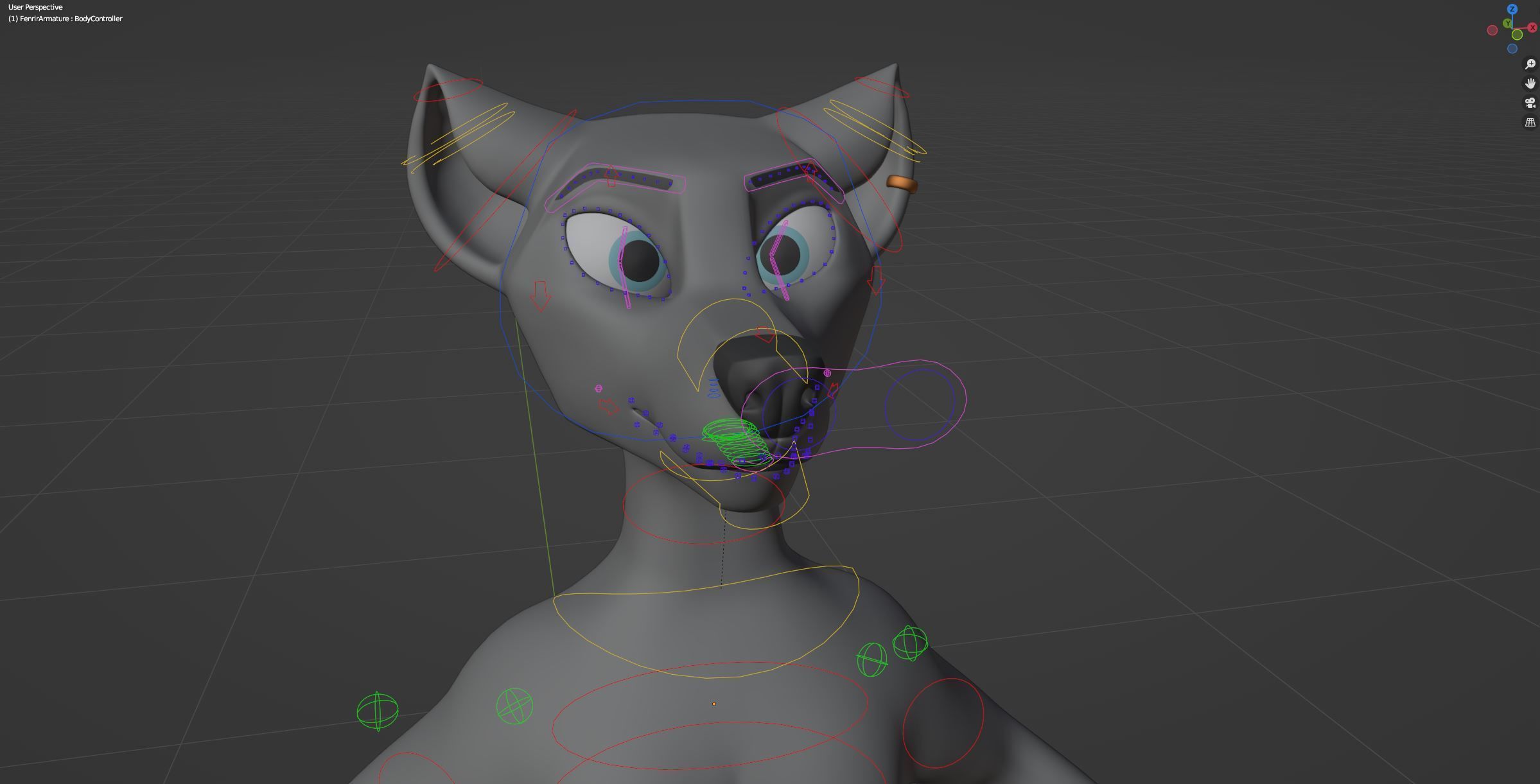Select the bright green negative Y axis circle
Image resolution: width=1540 pixels, height=784 pixels.
[x=1517, y=35]
